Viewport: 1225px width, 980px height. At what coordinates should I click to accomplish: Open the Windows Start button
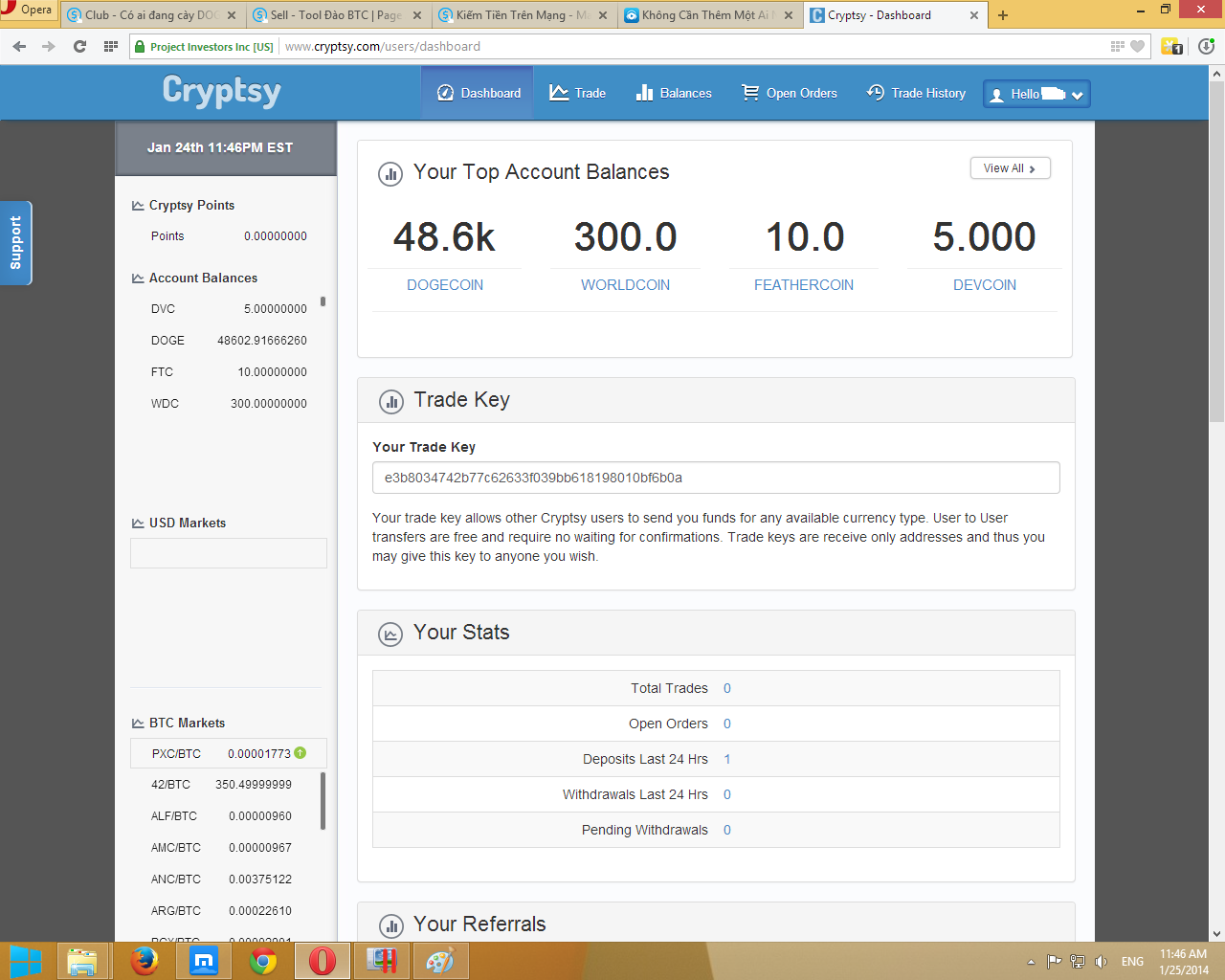(25, 961)
